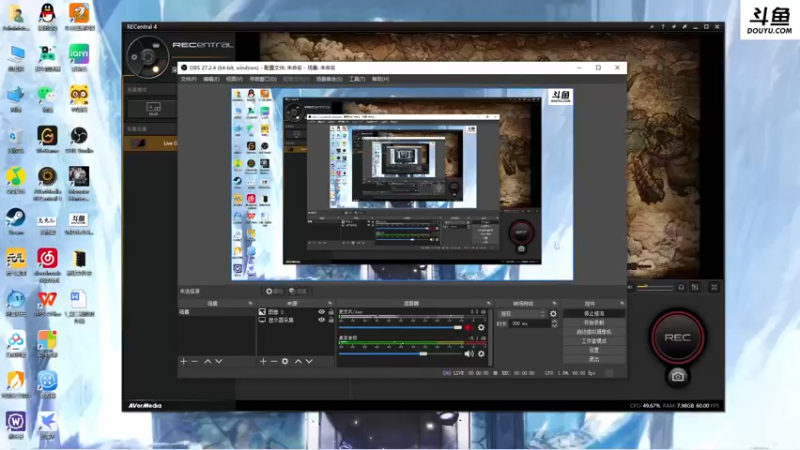This screenshot has height=450, width=800.
Task: Open the 视图(V) menu in OBS
Action: (234, 79)
